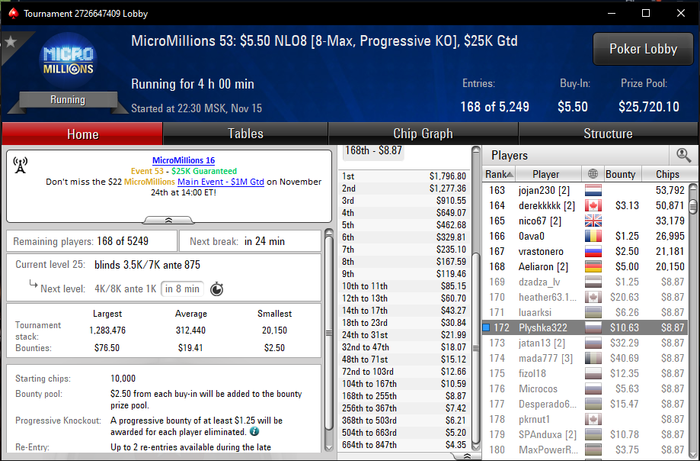This screenshot has width=700, height=461.
Task: Open the player search magnifier
Action: [x=683, y=155]
